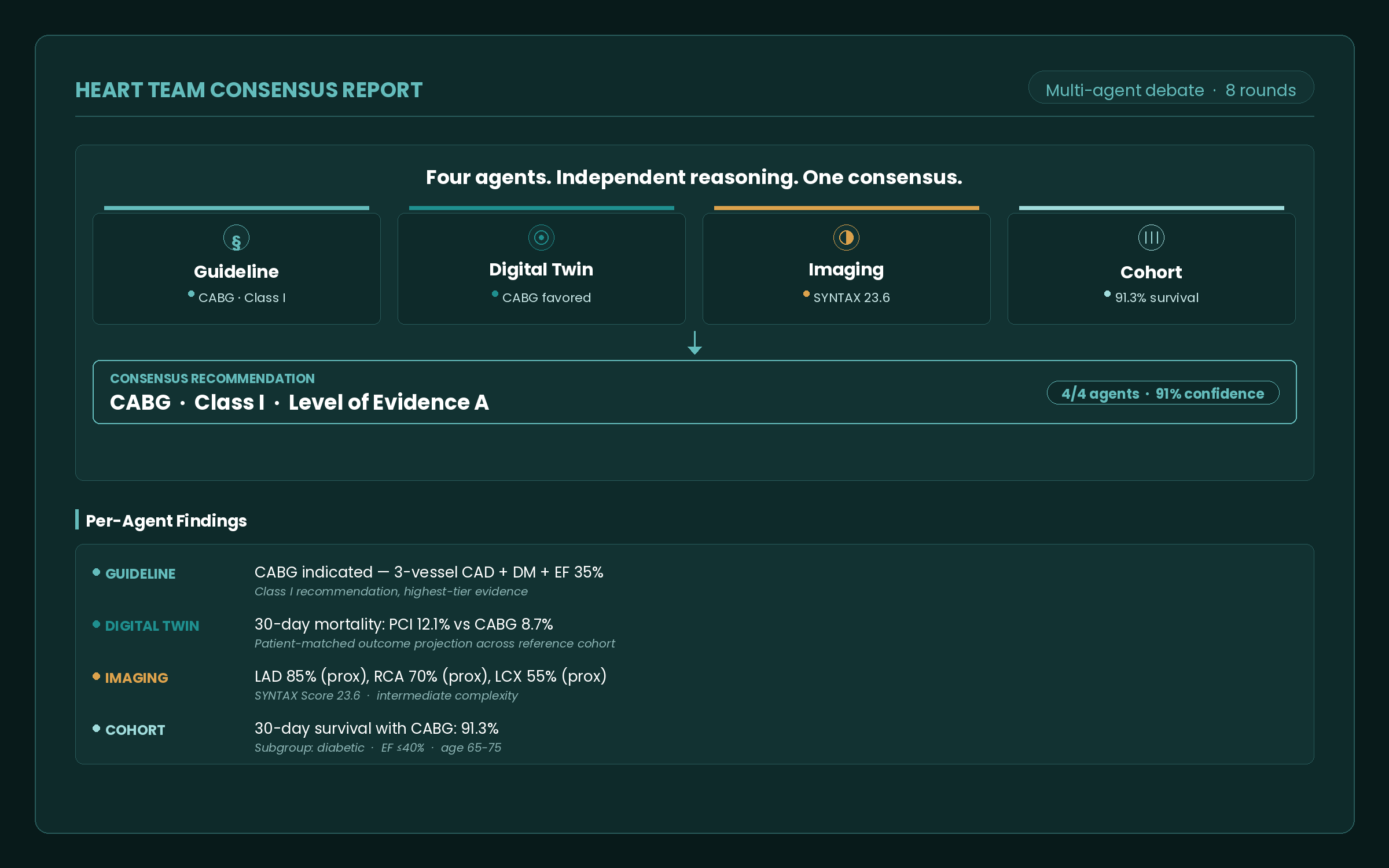
Task: Open the Guideline agent card title
Action: (x=236, y=271)
